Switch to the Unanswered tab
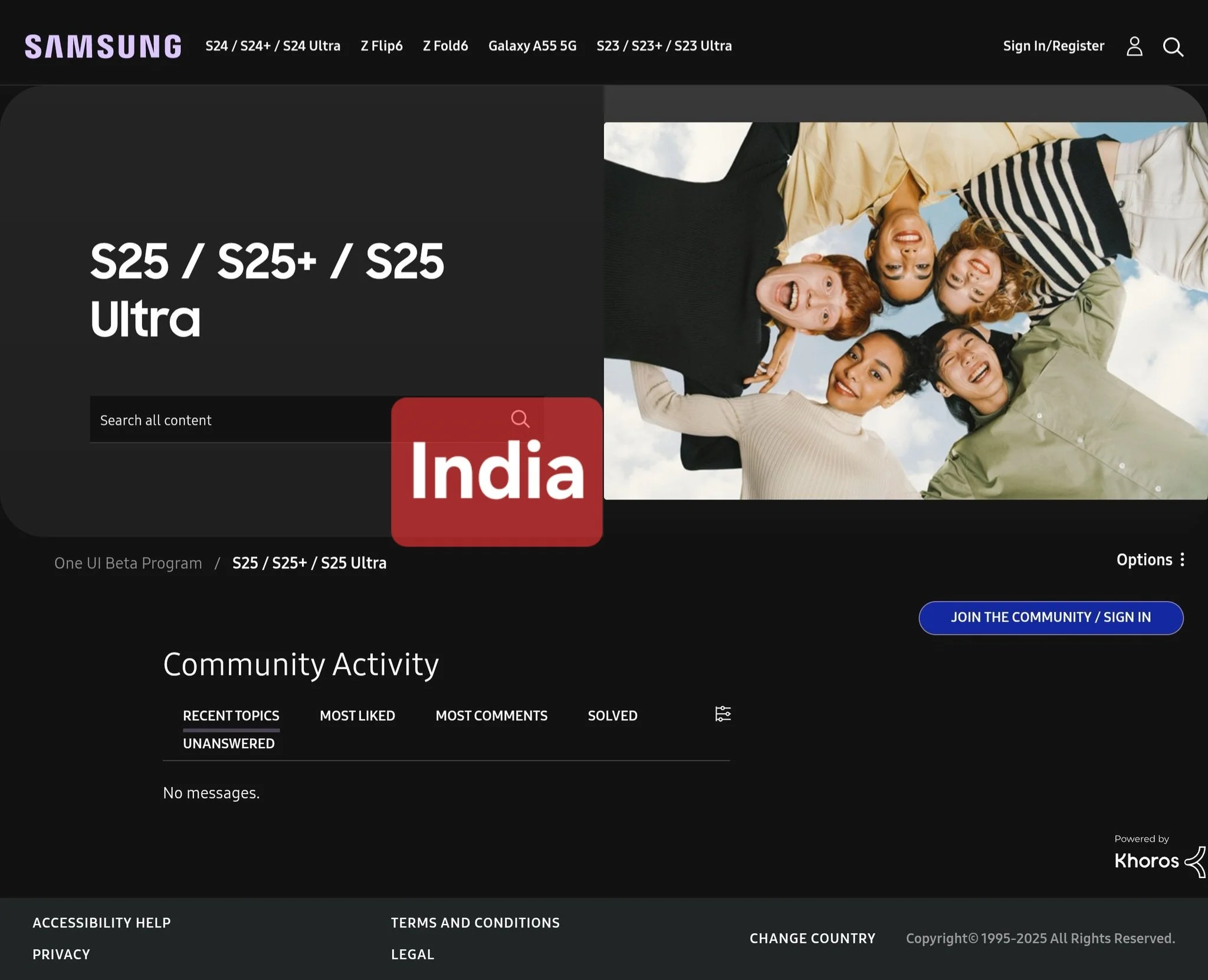 [229, 743]
